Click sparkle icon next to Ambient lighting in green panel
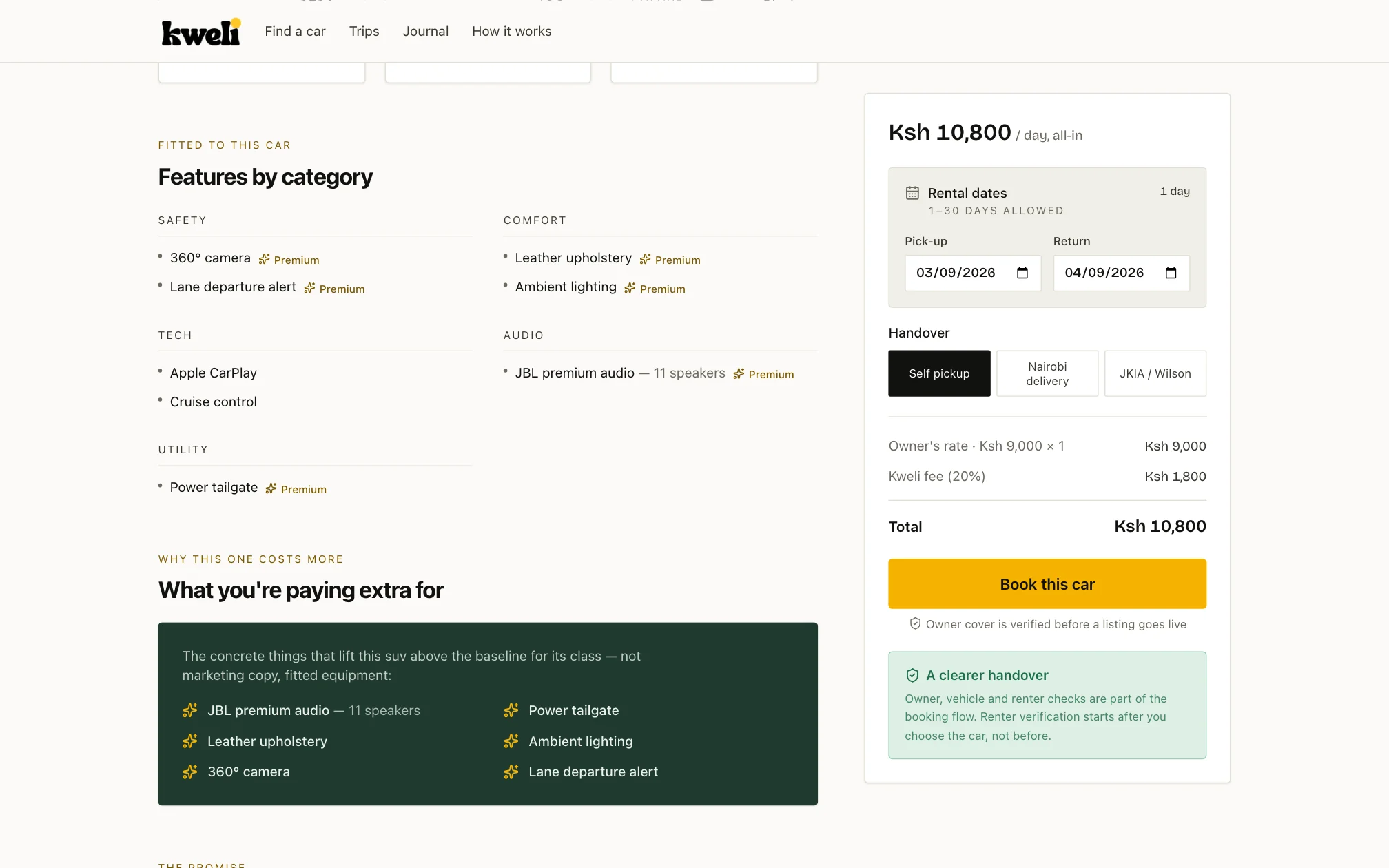This screenshot has width=1389, height=868. tap(511, 741)
